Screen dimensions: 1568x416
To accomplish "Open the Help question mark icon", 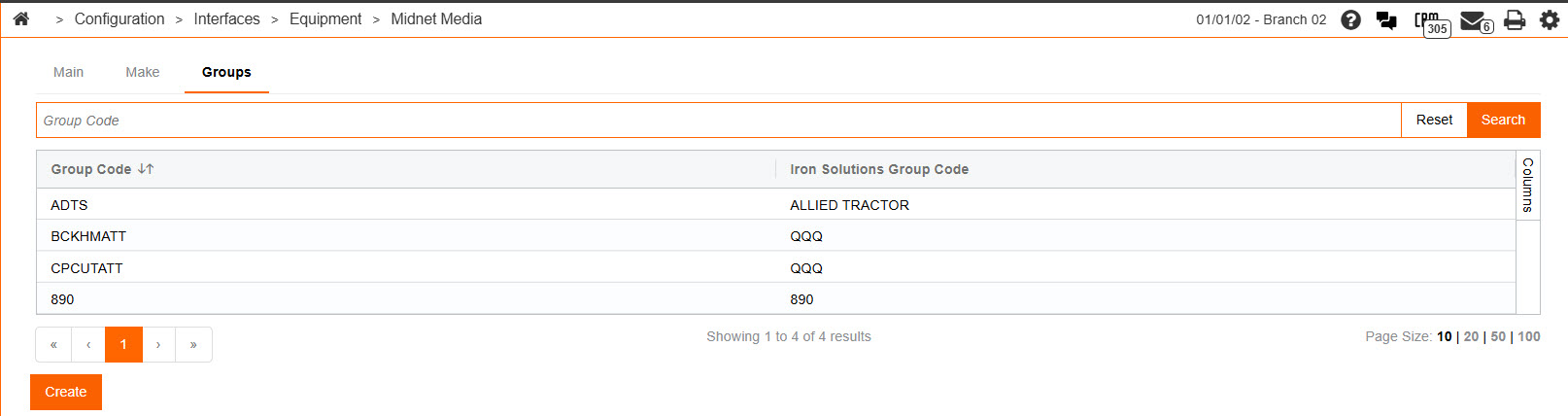I will coord(1350,19).
